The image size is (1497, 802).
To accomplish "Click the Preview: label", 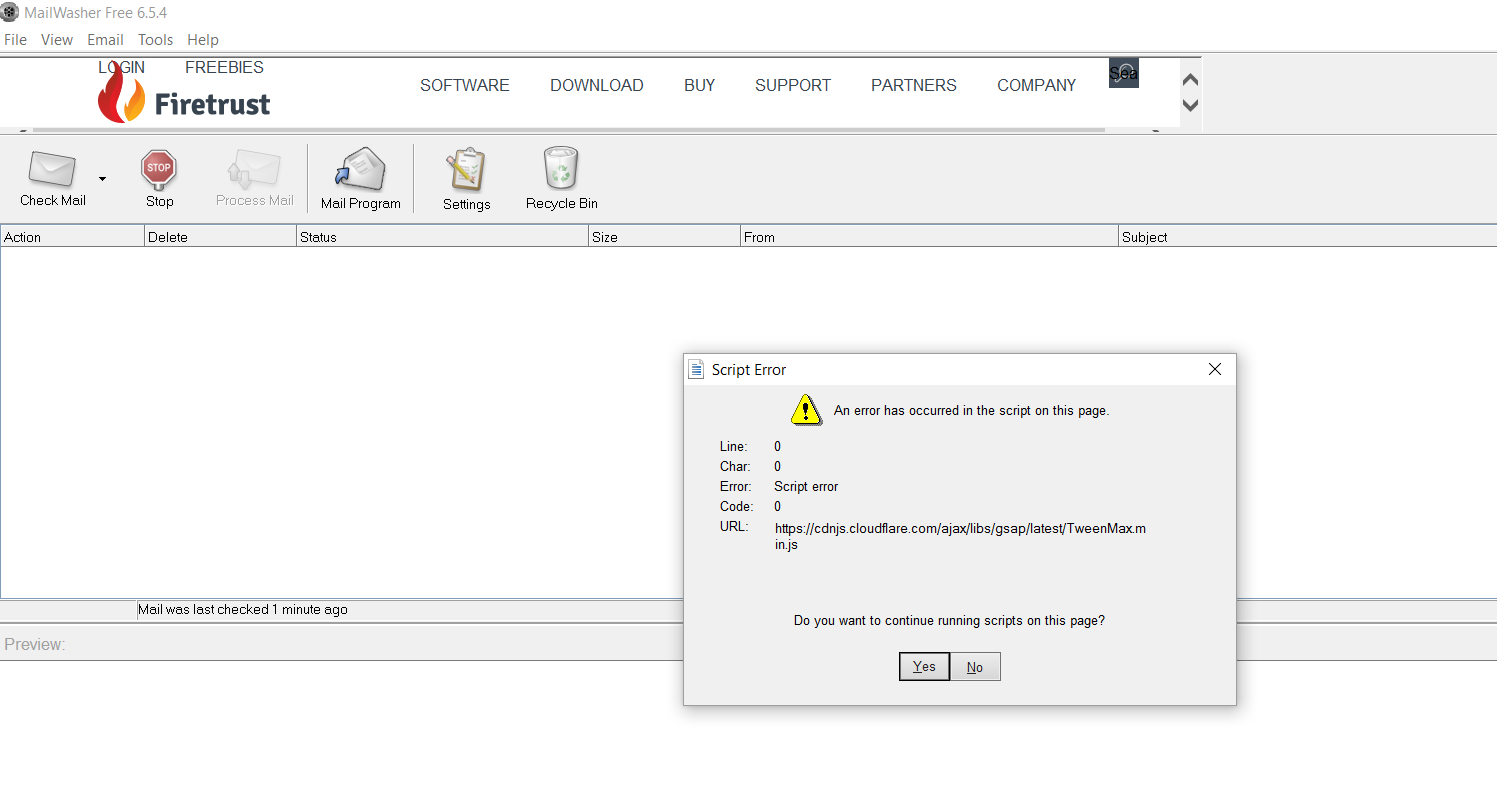I will click(x=35, y=644).
